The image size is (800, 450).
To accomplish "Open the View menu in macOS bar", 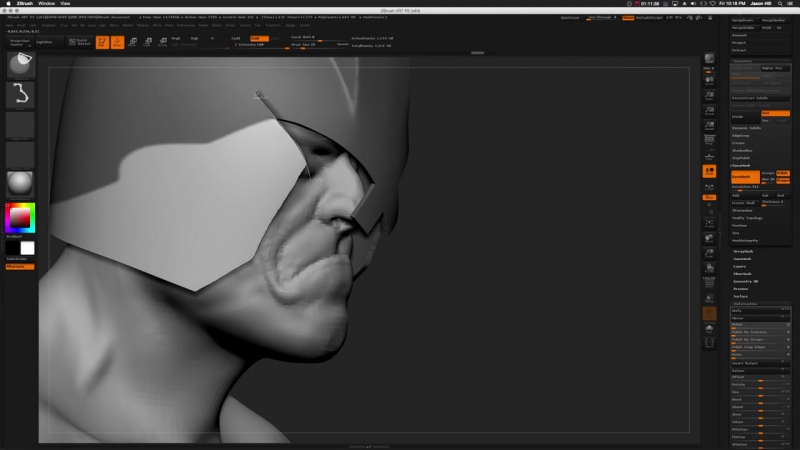I will (x=65, y=3).
